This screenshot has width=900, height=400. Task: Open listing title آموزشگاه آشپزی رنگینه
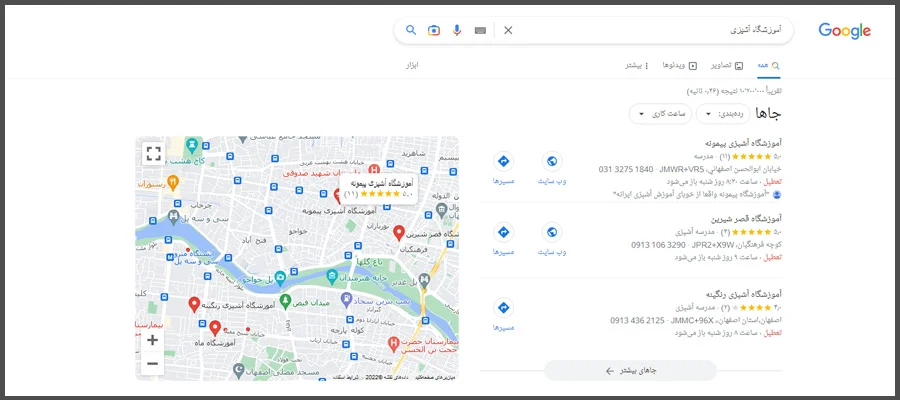click(x=742, y=294)
